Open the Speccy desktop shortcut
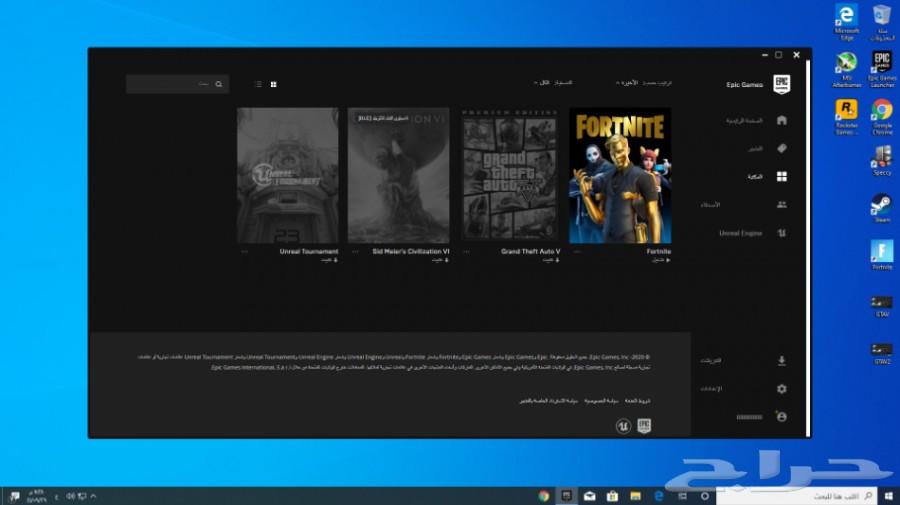The width and height of the screenshot is (900, 505). 882,160
